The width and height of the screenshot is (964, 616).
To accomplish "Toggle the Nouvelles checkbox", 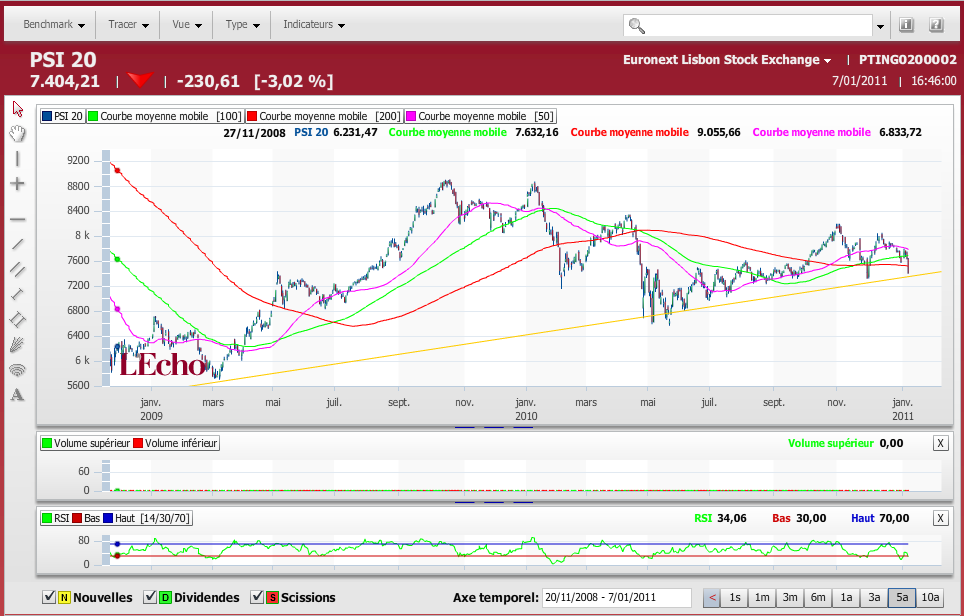I will coord(49,597).
